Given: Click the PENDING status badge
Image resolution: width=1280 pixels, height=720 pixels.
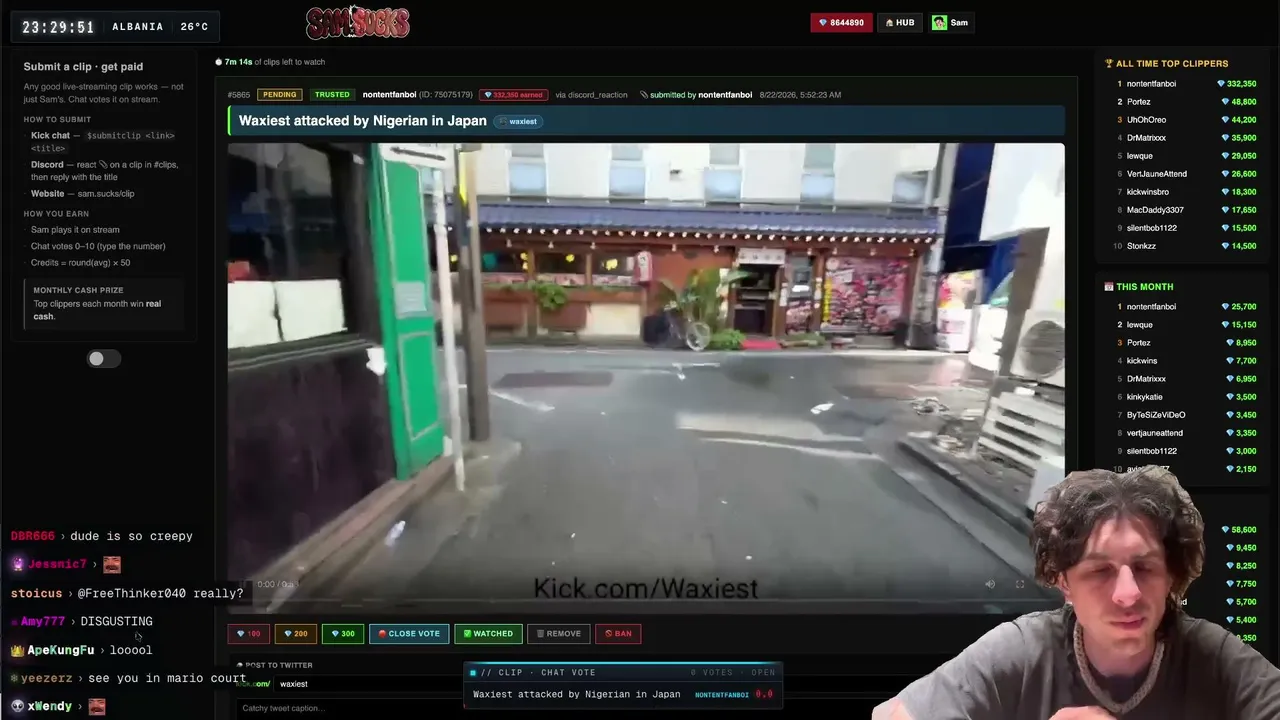Looking at the screenshot, I should point(279,95).
